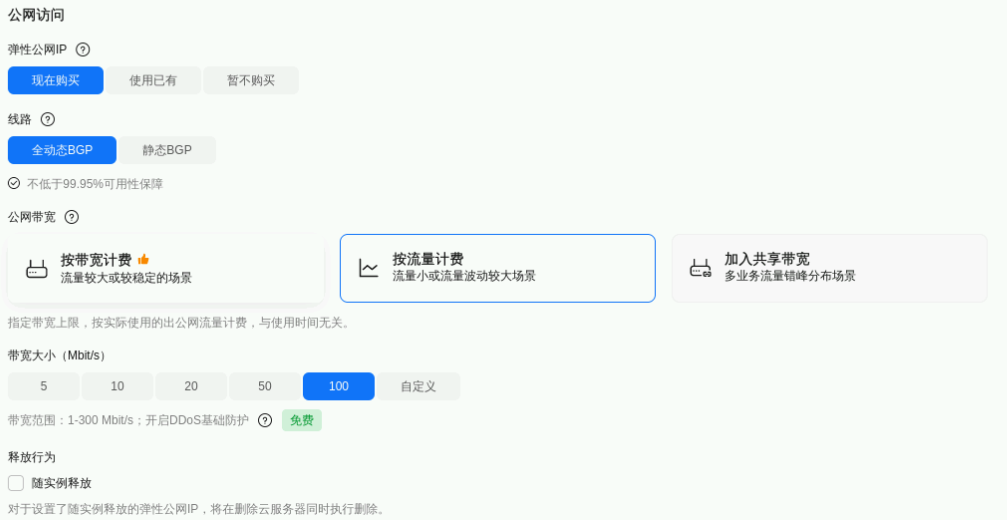Choose 使用已有 elastic IP option
The height and width of the screenshot is (520, 1007).
153,81
